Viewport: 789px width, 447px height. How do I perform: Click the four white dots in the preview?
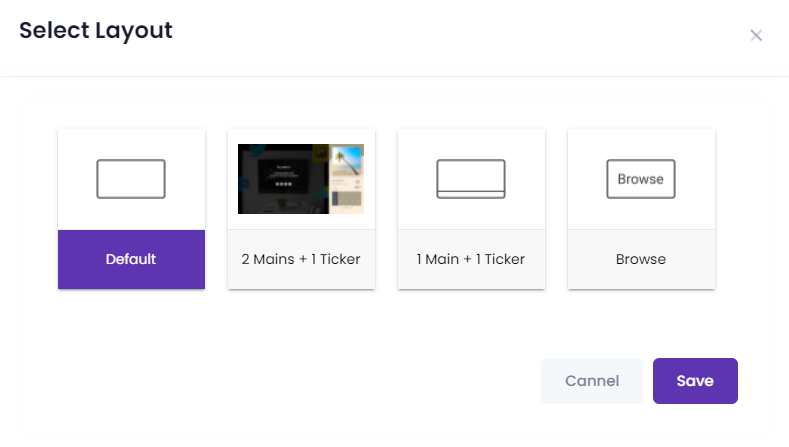(x=284, y=184)
